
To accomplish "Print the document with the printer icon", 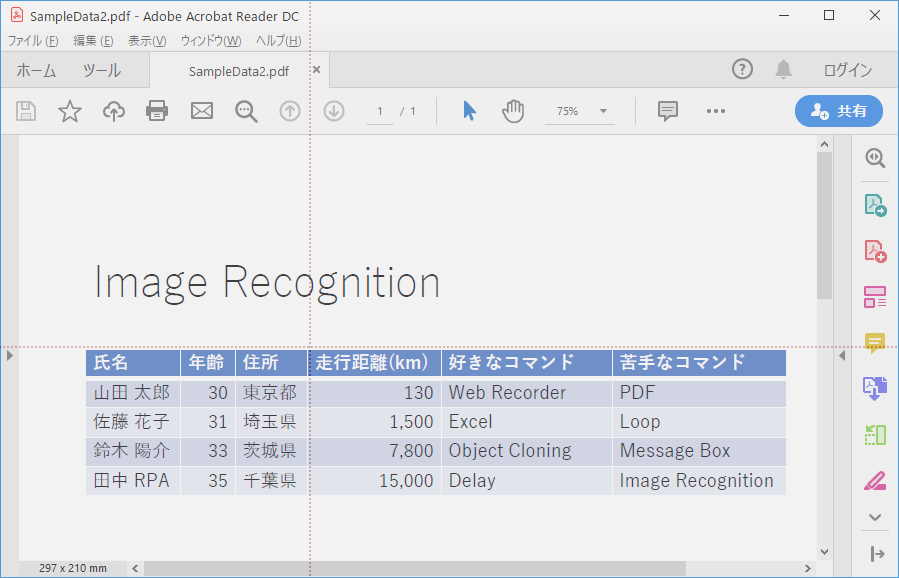I will 157,111.
